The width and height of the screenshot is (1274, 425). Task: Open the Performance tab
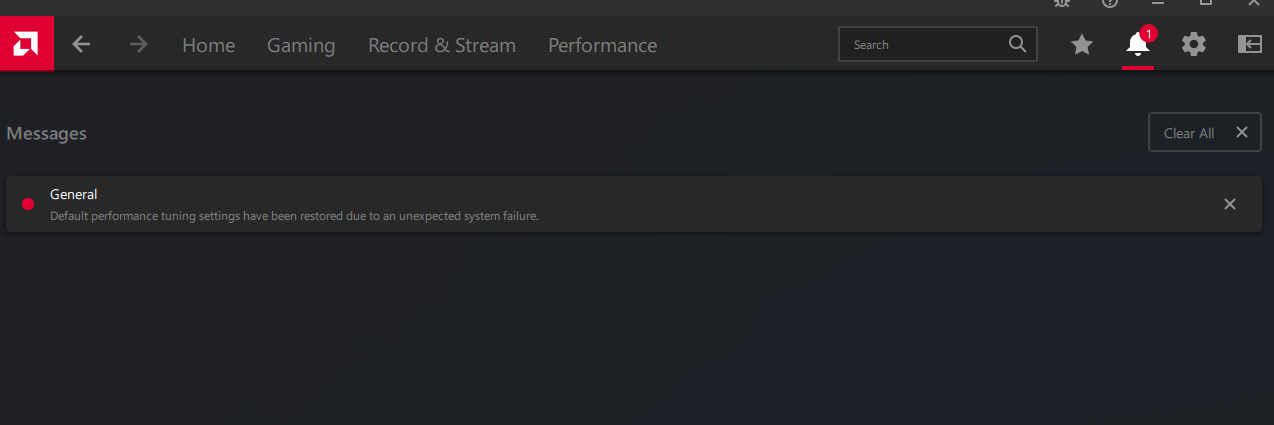pyautogui.click(x=603, y=45)
